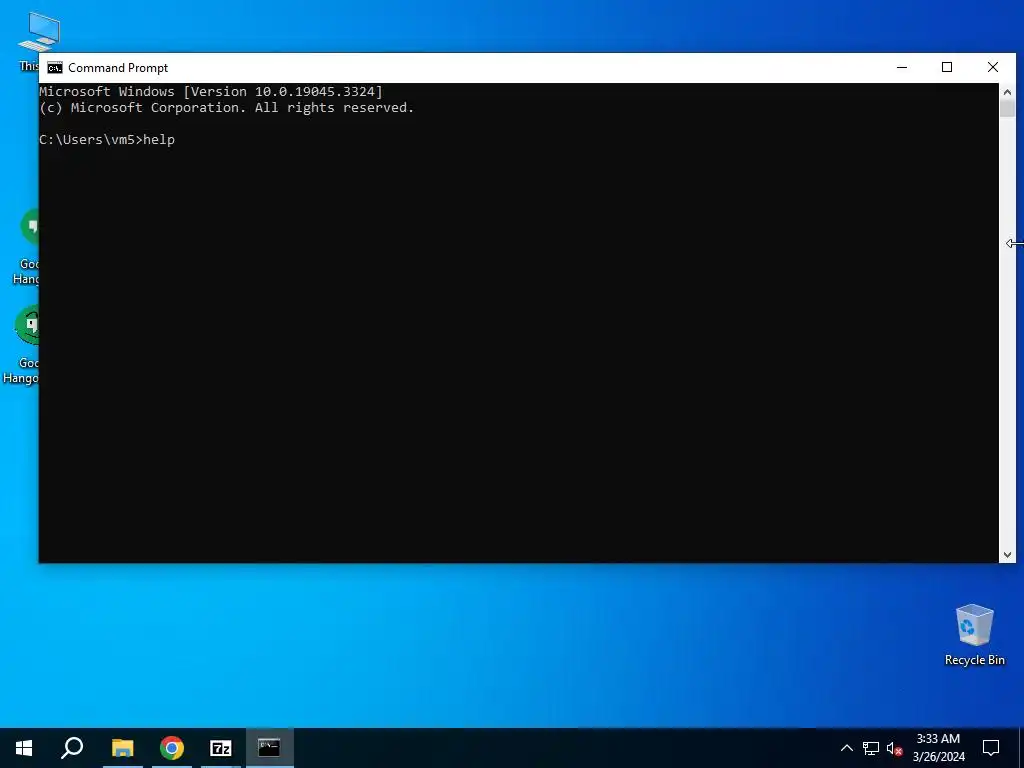The height and width of the screenshot is (768, 1024).
Task: Click the scrollbar up arrow in Command Prompt
Action: point(1007,91)
